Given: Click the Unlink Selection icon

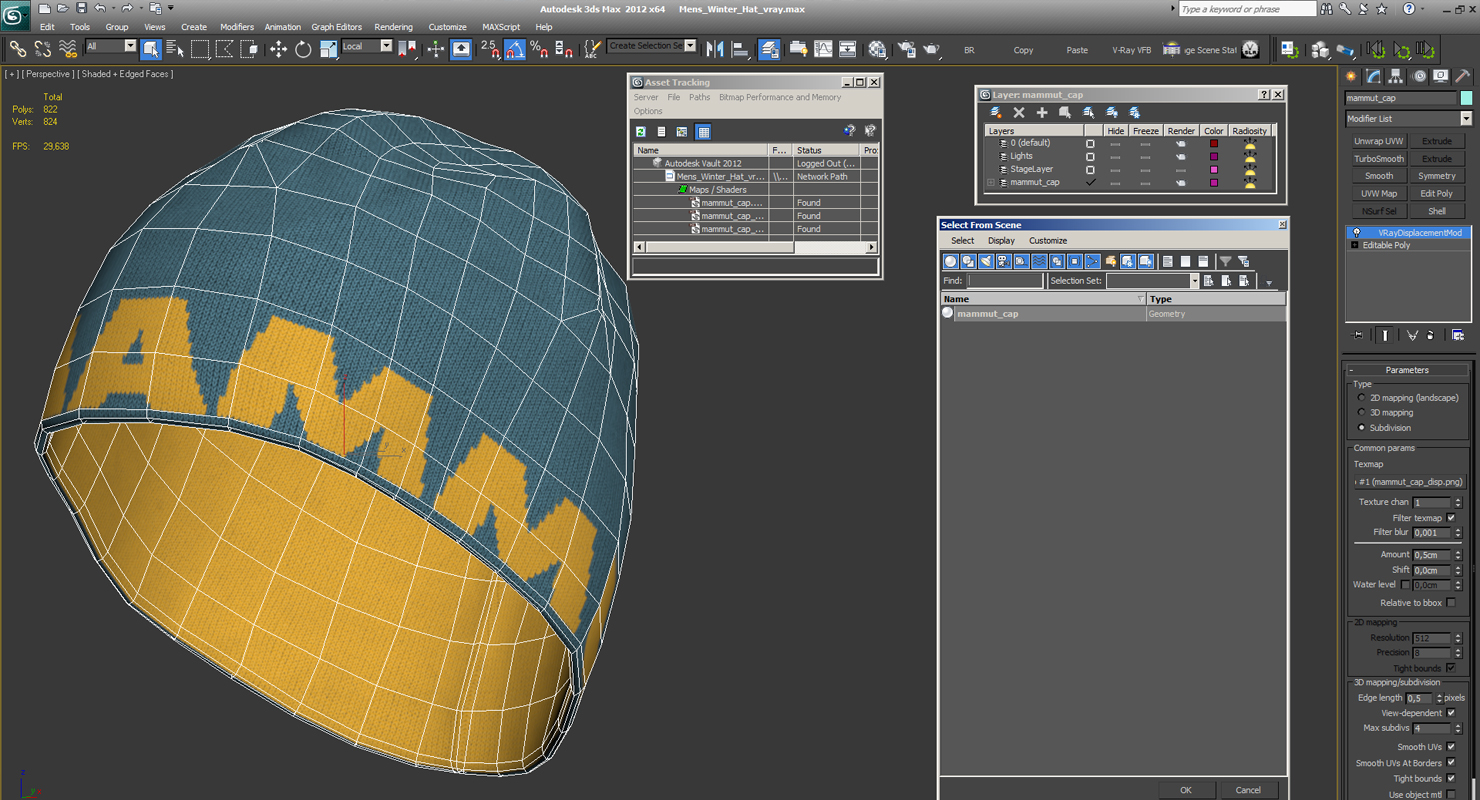Looking at the screenshot, I should [x=43, y=48].
